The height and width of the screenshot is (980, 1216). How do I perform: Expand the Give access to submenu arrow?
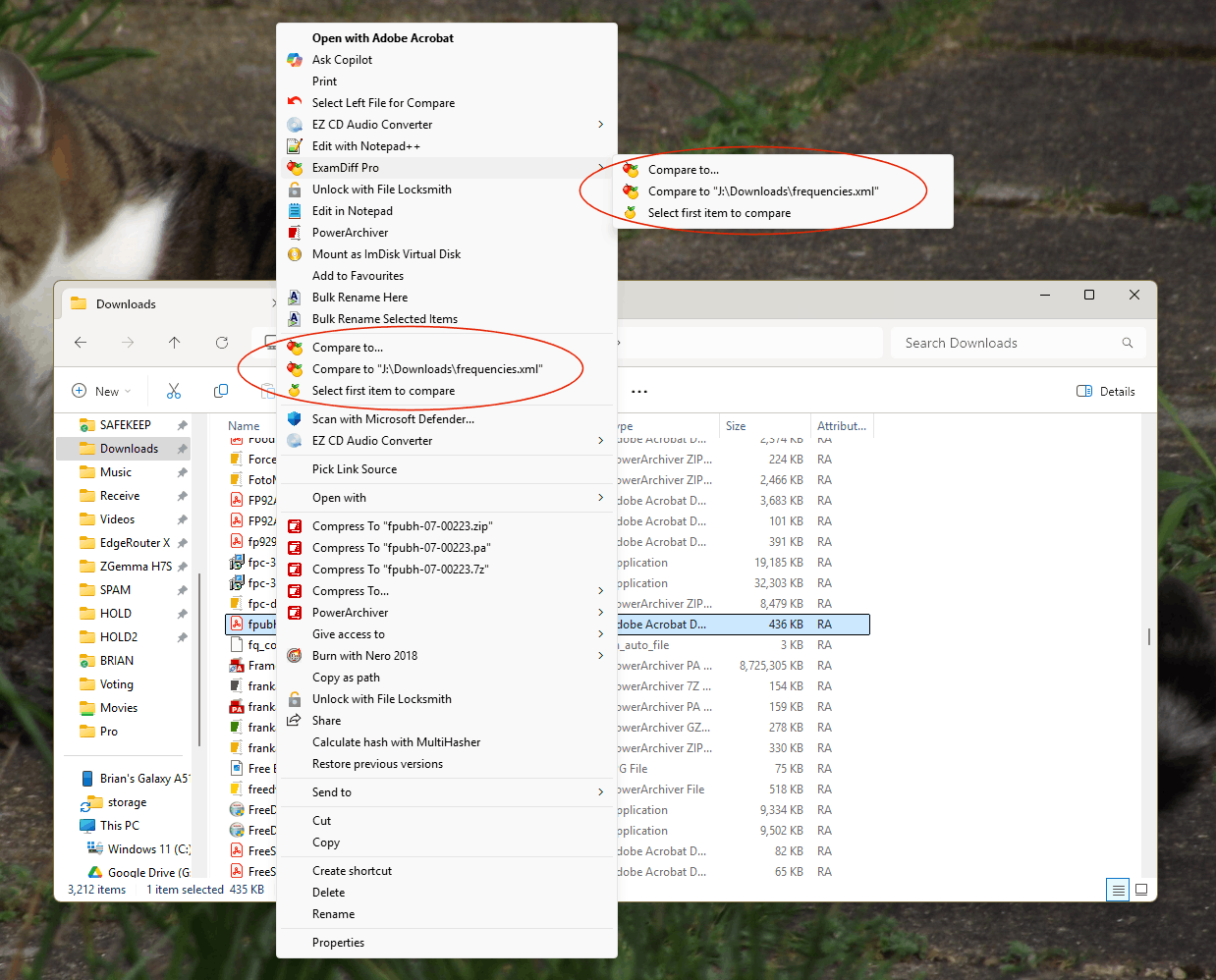point(600,634)
